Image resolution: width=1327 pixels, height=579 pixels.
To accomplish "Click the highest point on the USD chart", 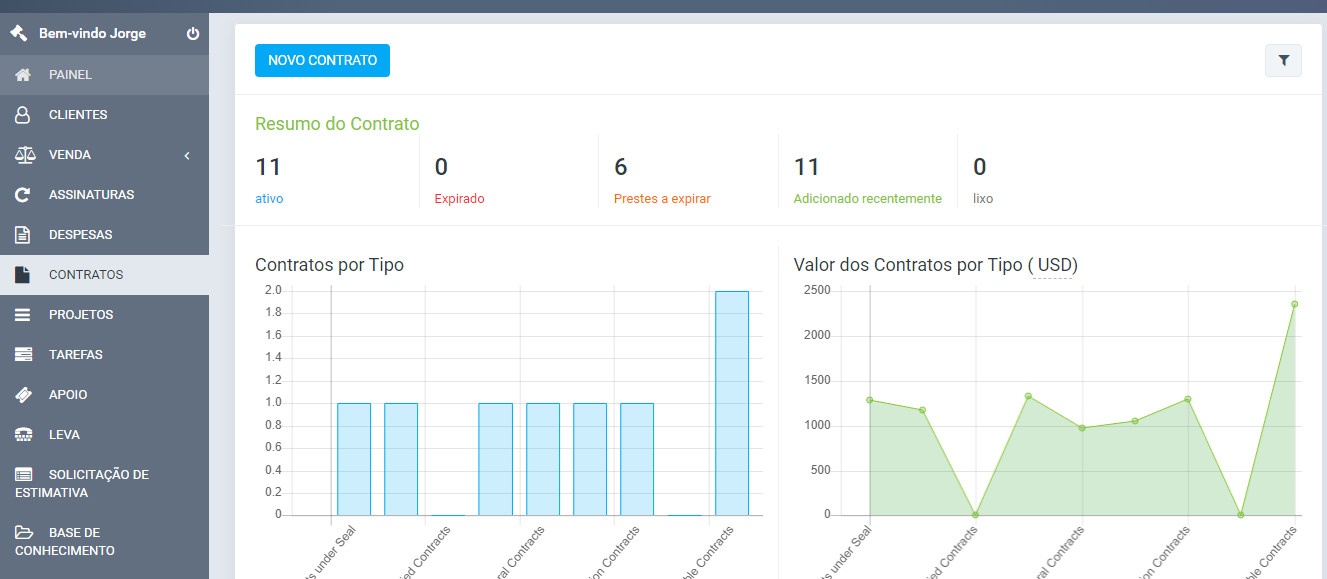I will [x=1296, y=302].
